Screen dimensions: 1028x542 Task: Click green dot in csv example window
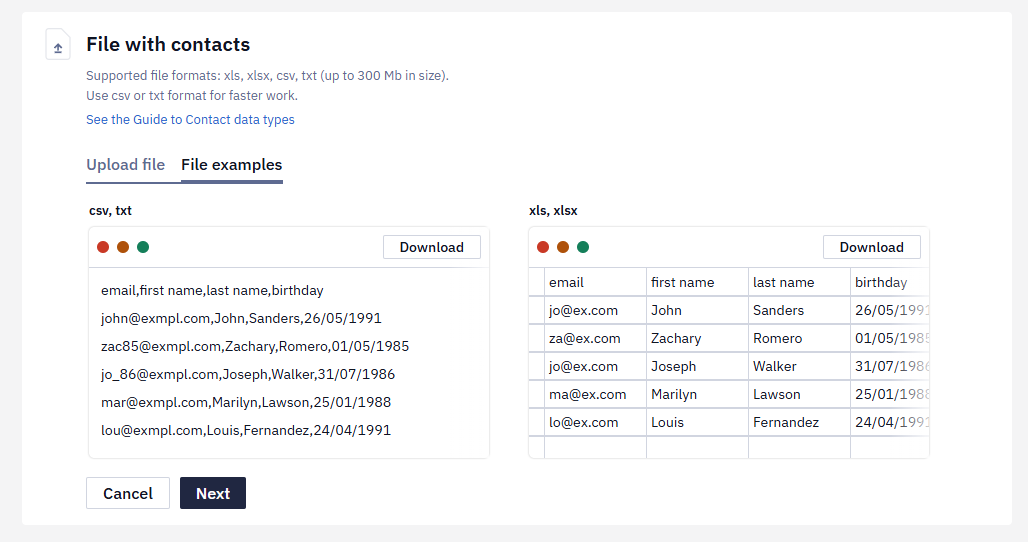(143, 247)
